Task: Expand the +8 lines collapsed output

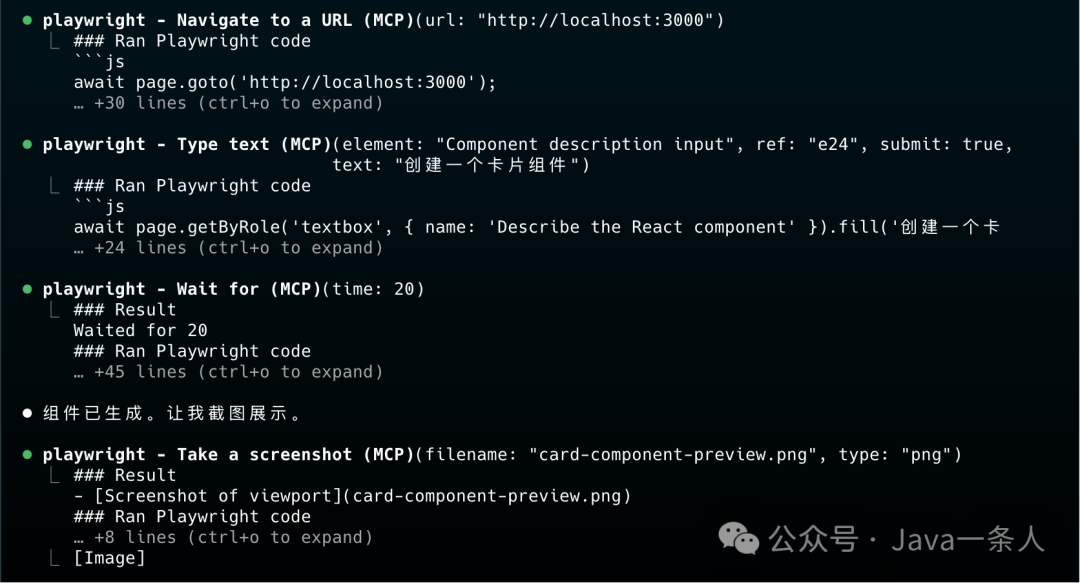Action: (222, 537)
